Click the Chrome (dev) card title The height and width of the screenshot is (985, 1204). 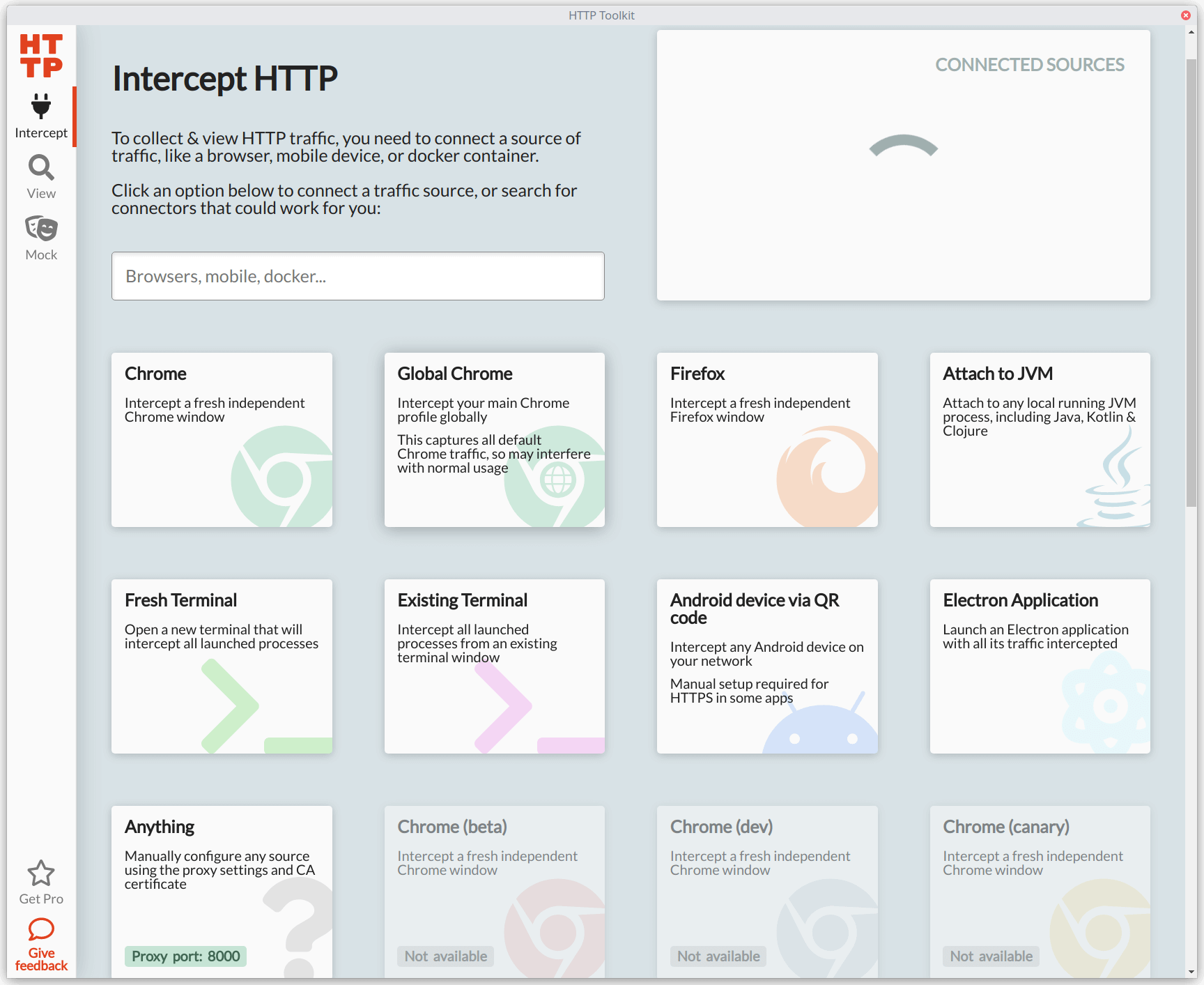coord(721,827)
